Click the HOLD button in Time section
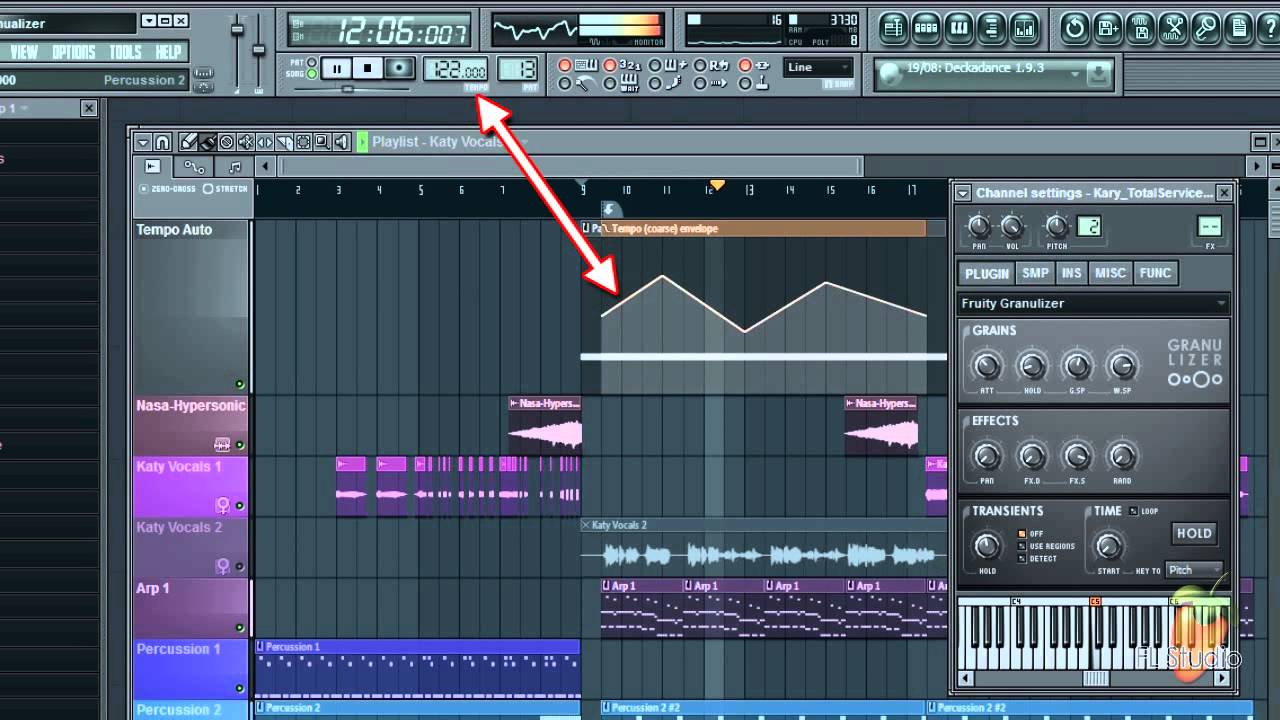 1195,533
